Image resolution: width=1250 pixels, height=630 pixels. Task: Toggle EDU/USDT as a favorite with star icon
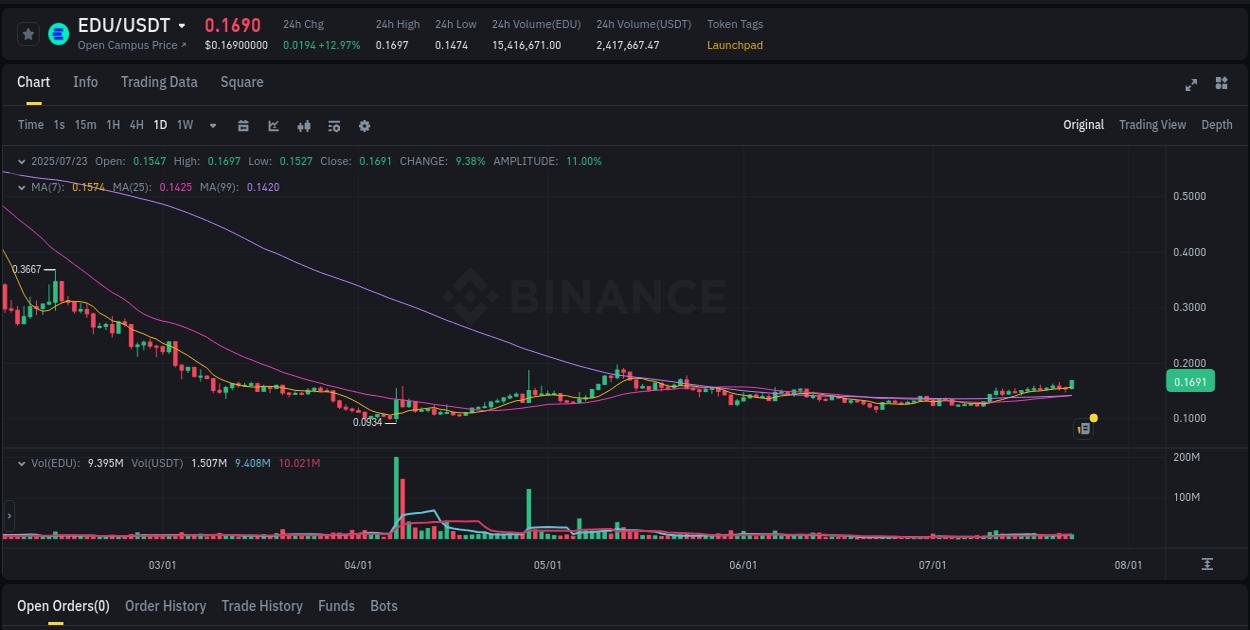(28, 33)
